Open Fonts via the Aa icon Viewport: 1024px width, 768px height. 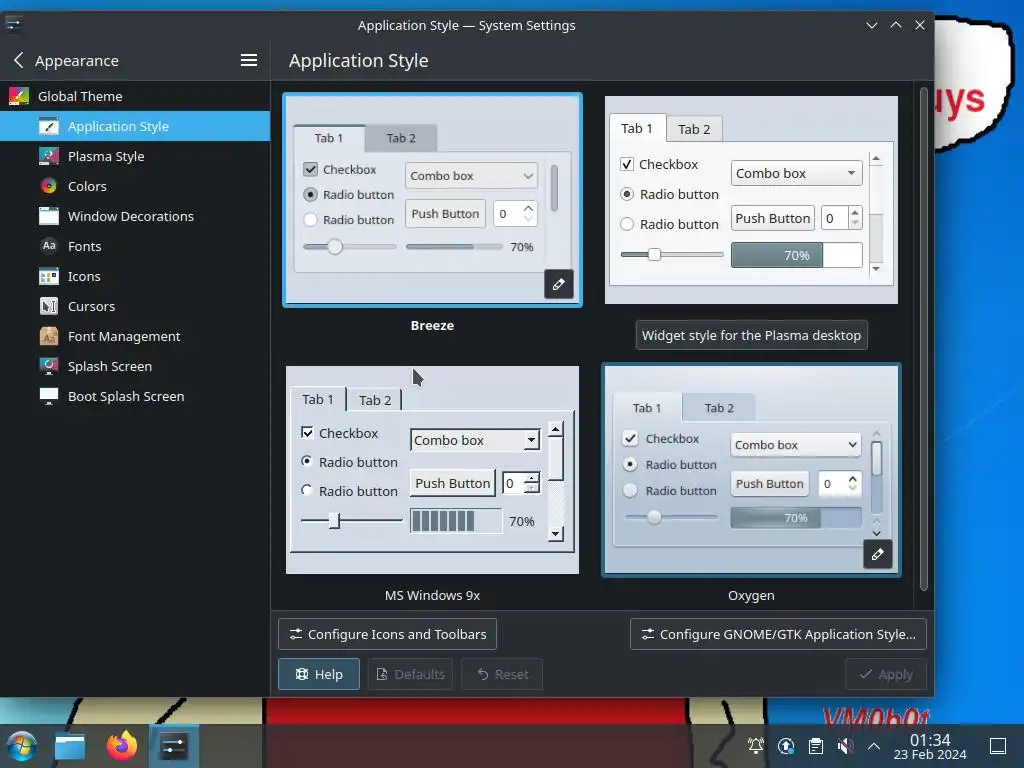tap(49, 246)
